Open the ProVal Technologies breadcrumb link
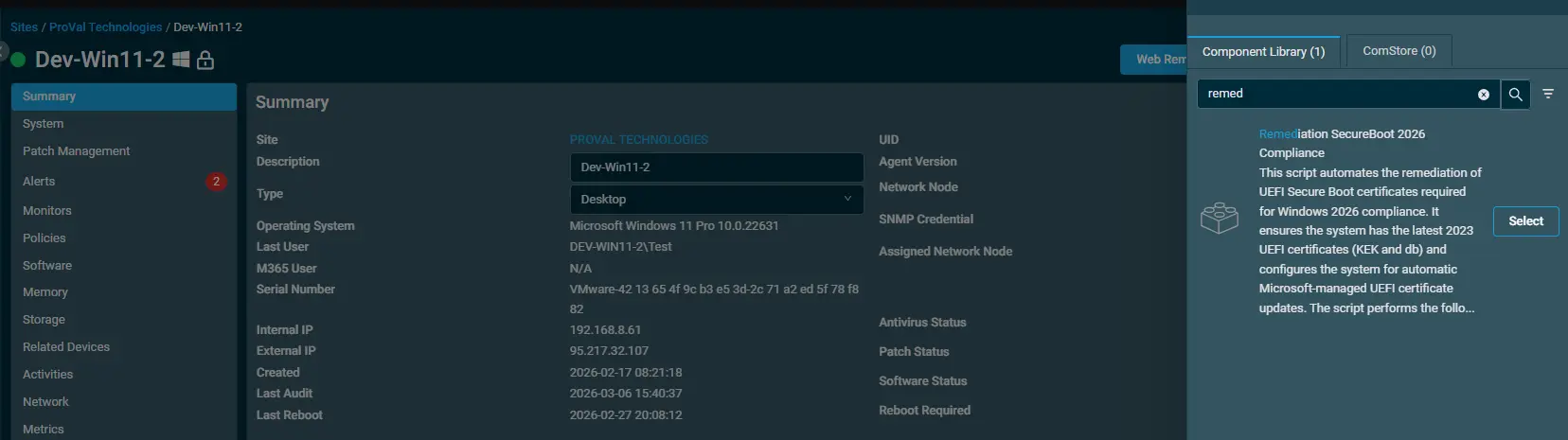 [105, 27]
